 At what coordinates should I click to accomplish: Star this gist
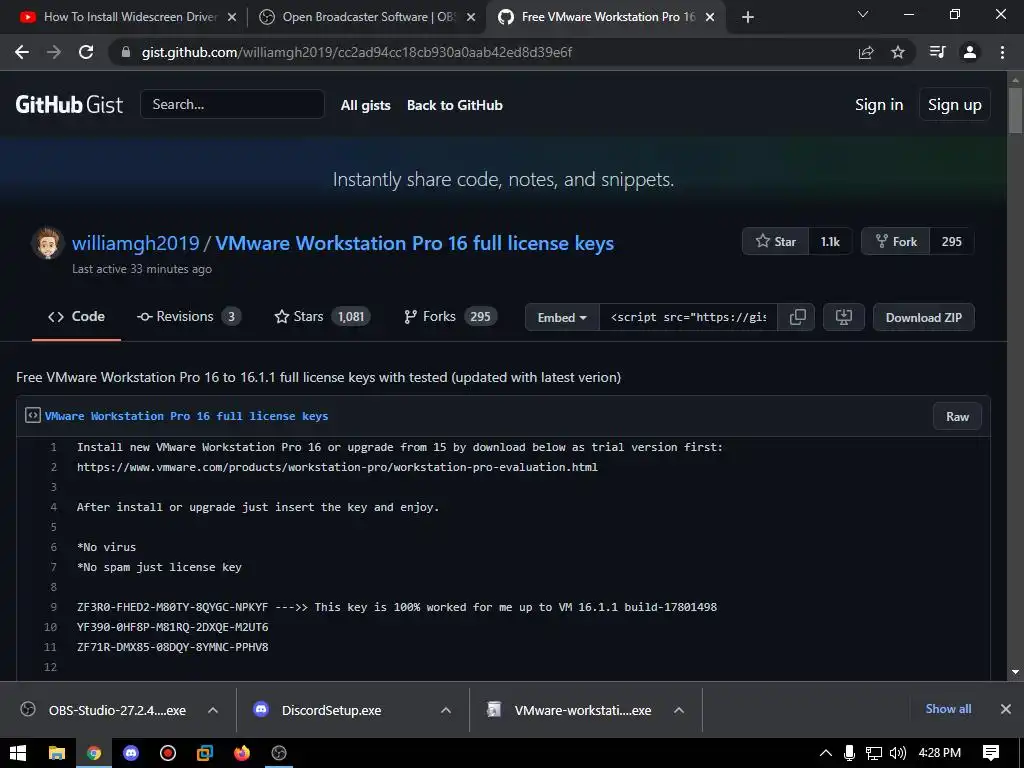click(x=776, y=242)
